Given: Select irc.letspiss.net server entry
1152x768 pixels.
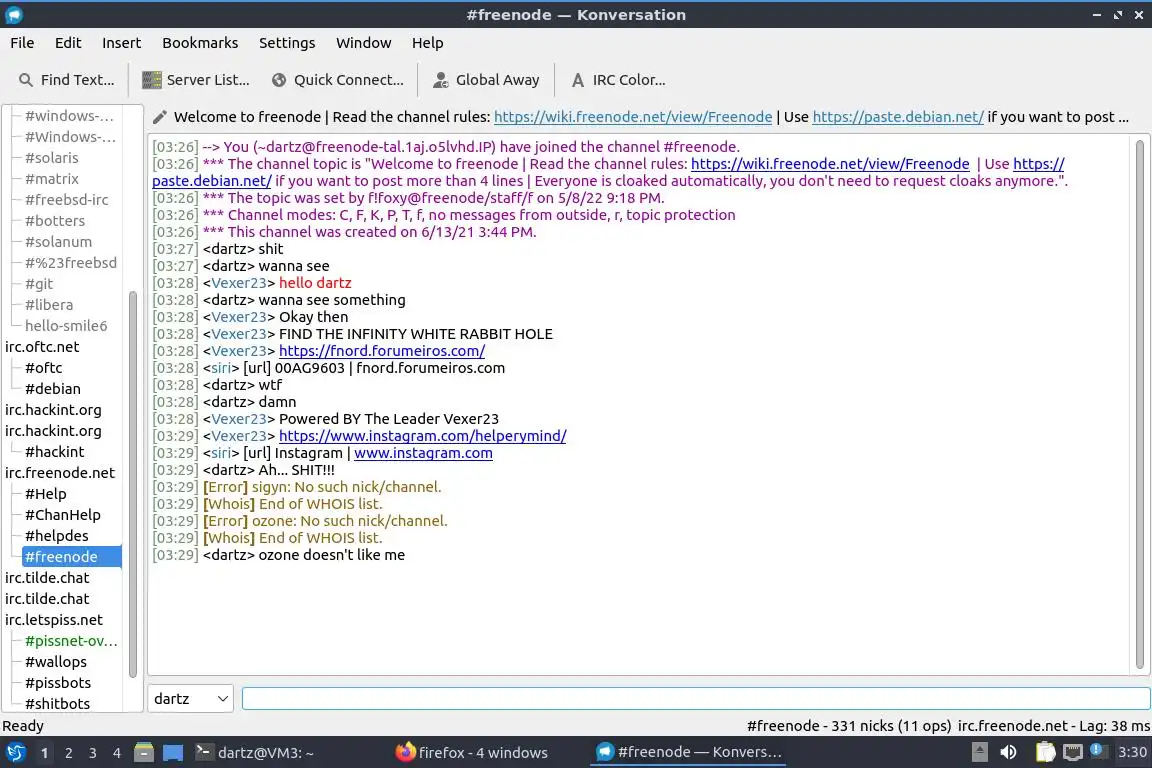Looking at the screenshot, I should pyautogui.click(x=54, y=620).
